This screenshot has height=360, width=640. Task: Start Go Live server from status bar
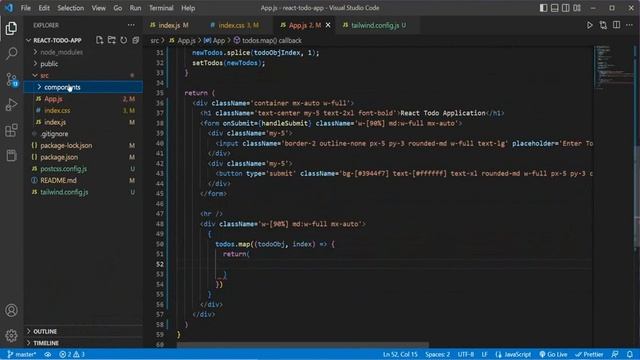click(x=553, y=354)
